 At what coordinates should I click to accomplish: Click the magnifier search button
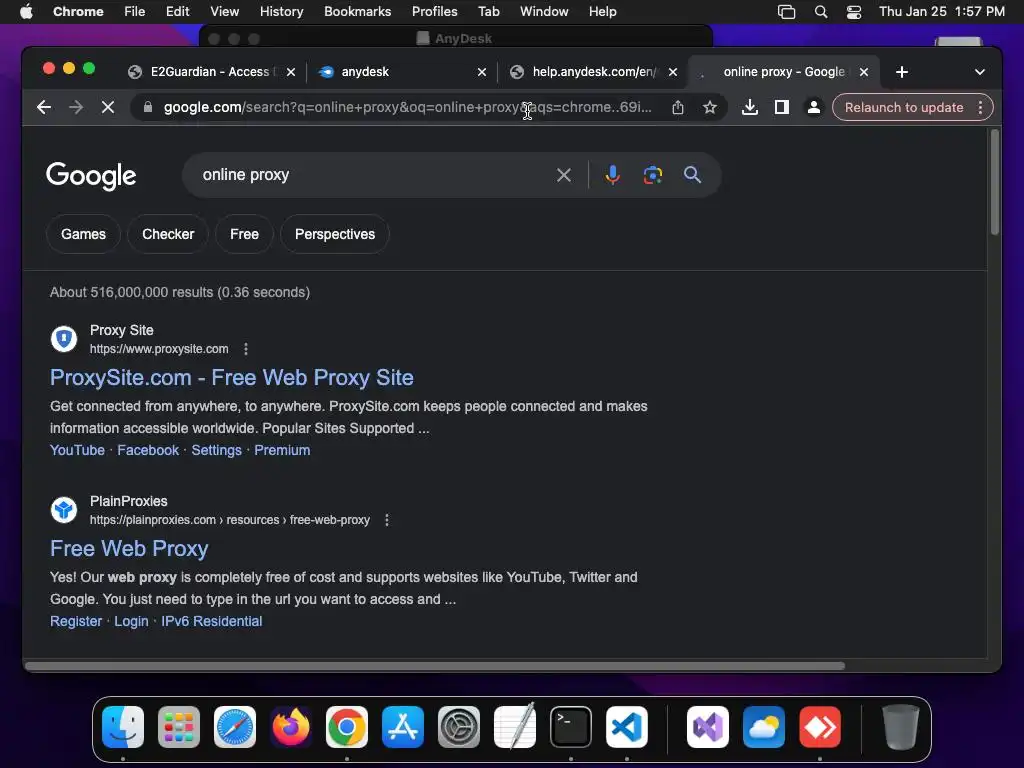pyautogui.click(x=692, y=175)
